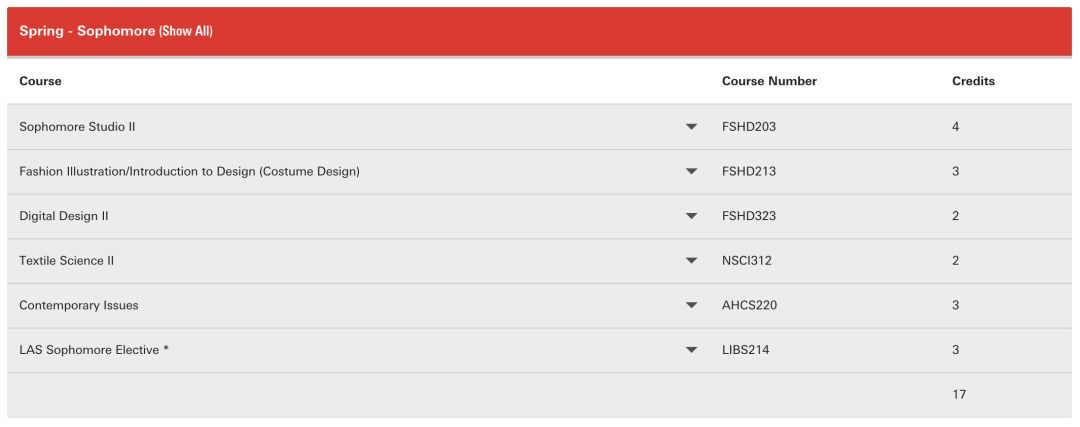Screen dimensions: 1080x427
Task: Open the Contemporary Issues course title
Action: click(x=79, y=305)
